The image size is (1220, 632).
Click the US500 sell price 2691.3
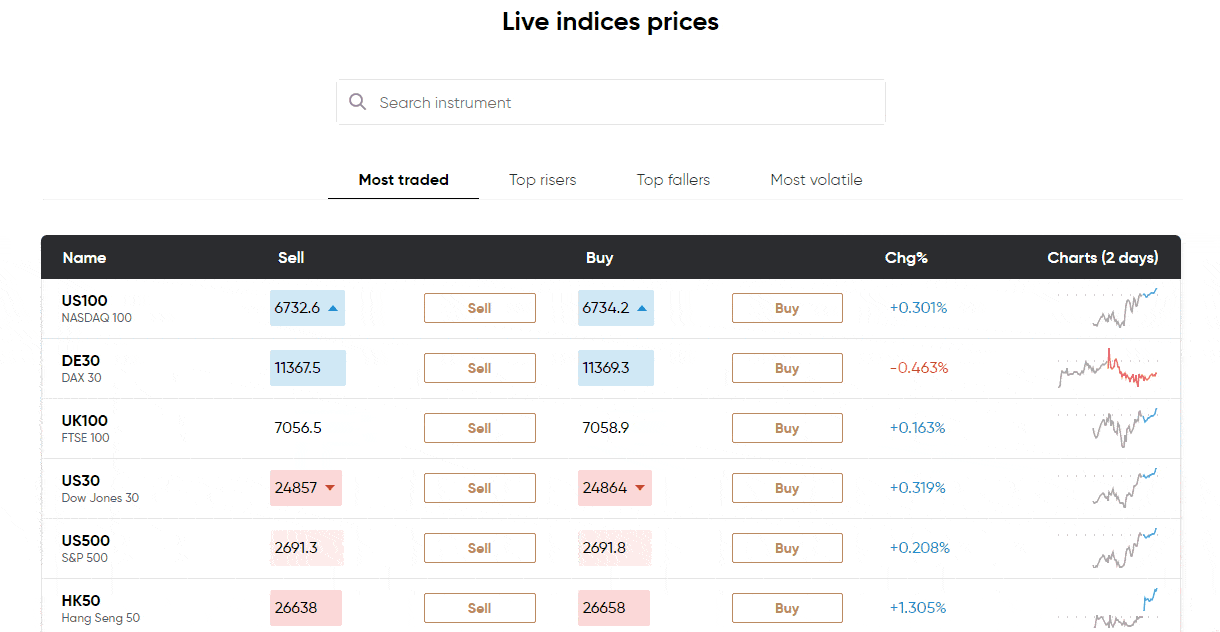(306, 548)
